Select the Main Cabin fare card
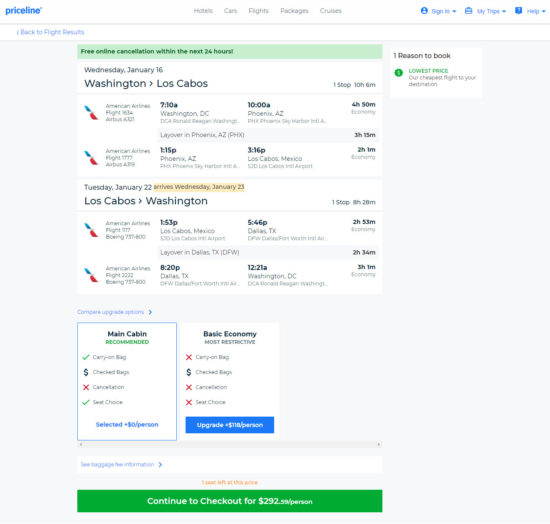The image size is (550, 524). pos(127,381)
